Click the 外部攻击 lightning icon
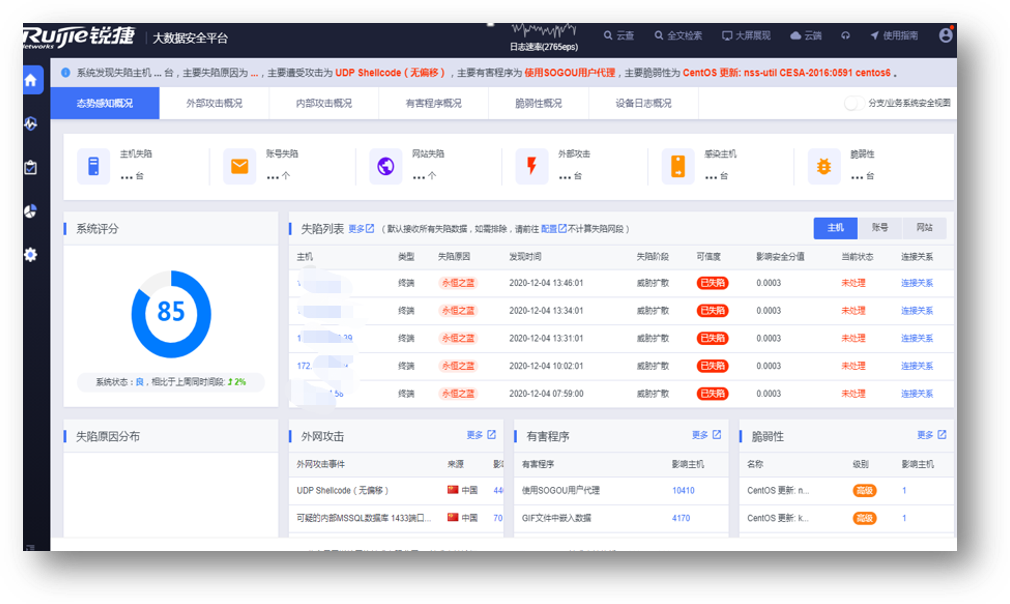 (531, 166)
